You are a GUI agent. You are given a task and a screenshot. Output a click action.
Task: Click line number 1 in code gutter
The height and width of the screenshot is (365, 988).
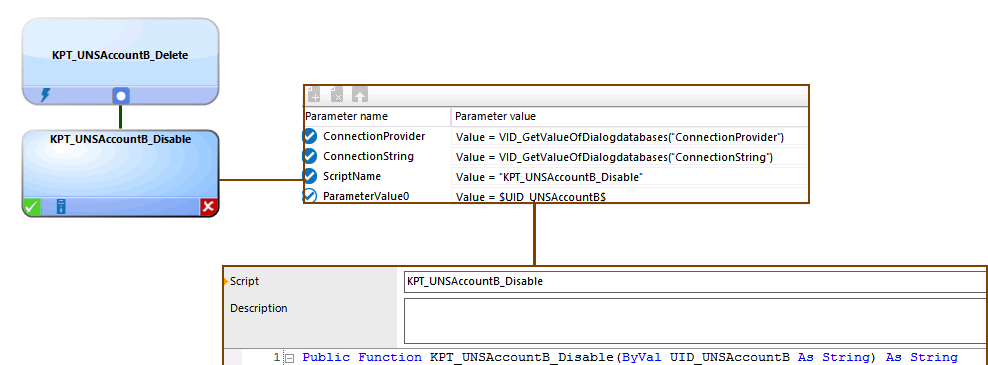(277, 357)
